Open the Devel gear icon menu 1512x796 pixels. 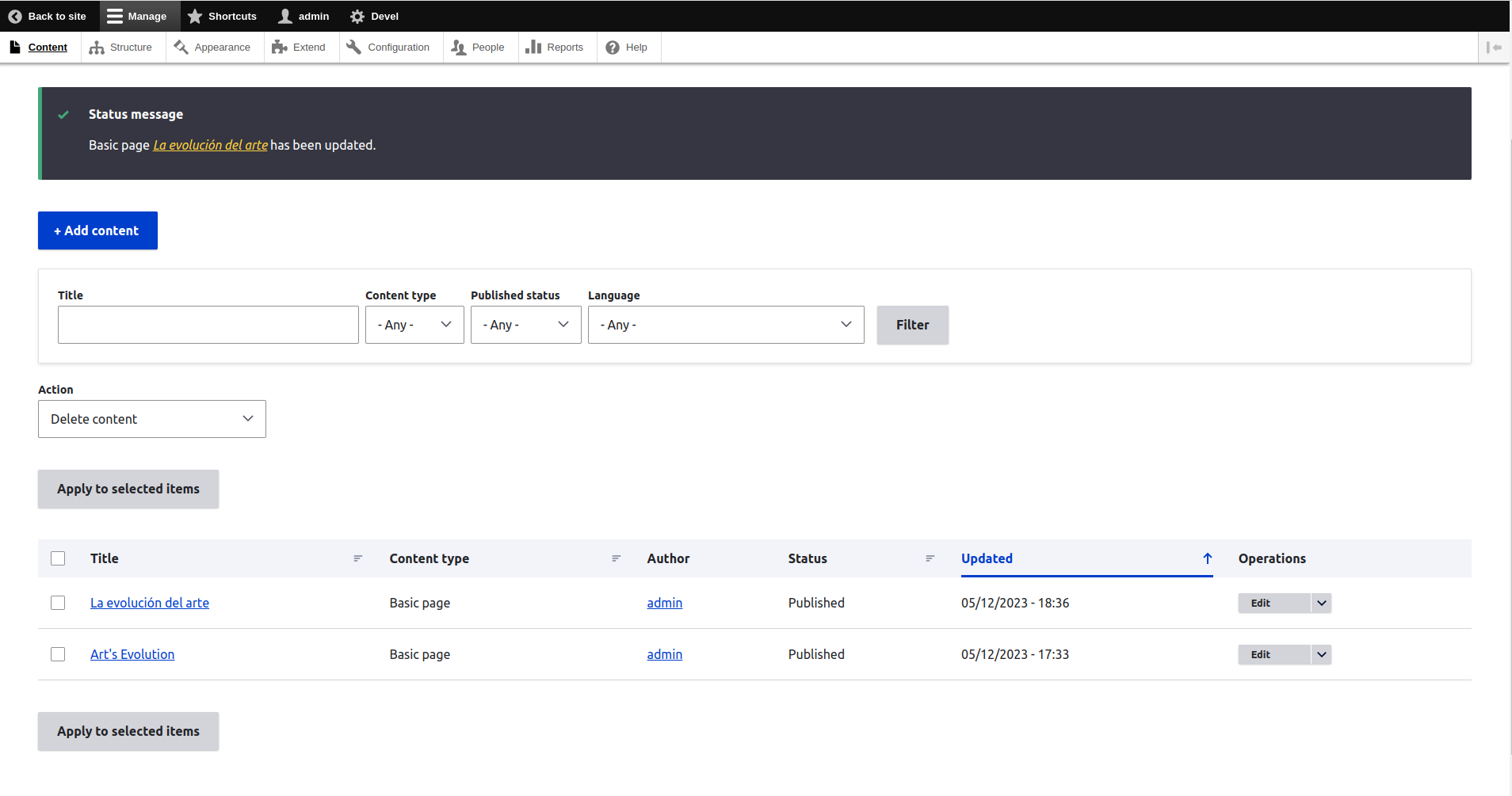pyautogui.click(x=357, y=16)
